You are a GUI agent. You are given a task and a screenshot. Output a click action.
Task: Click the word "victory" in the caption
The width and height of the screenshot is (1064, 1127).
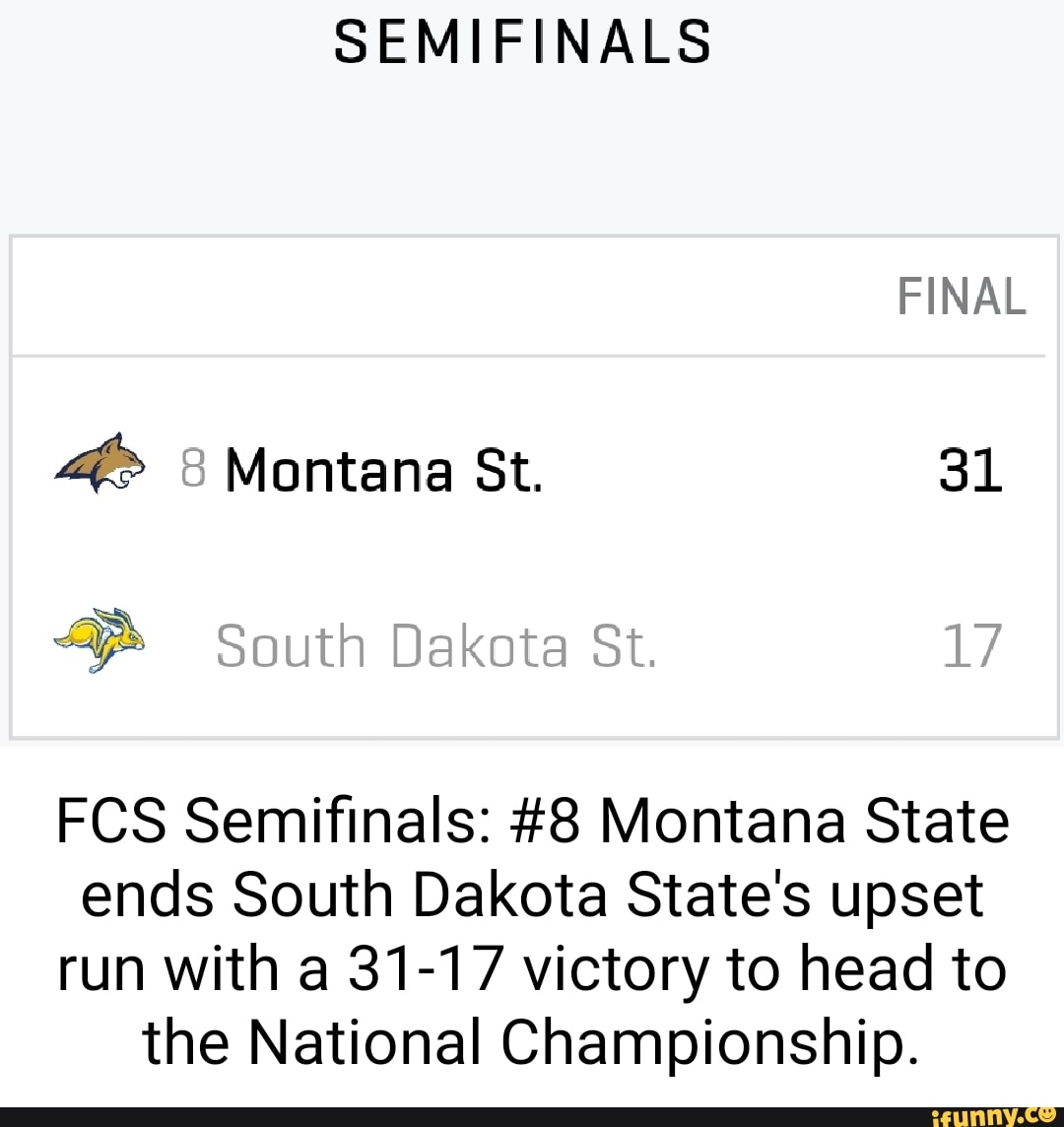tap(617, 969)
